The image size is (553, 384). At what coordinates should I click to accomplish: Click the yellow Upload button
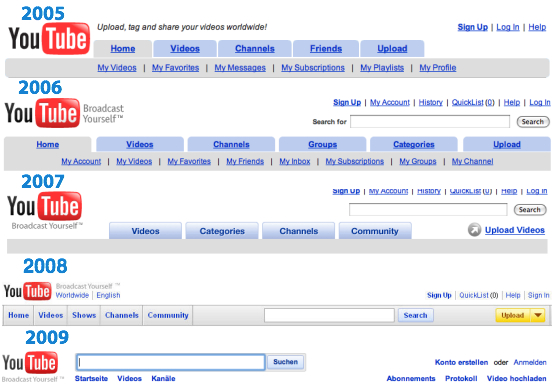(x=513, y=315)
